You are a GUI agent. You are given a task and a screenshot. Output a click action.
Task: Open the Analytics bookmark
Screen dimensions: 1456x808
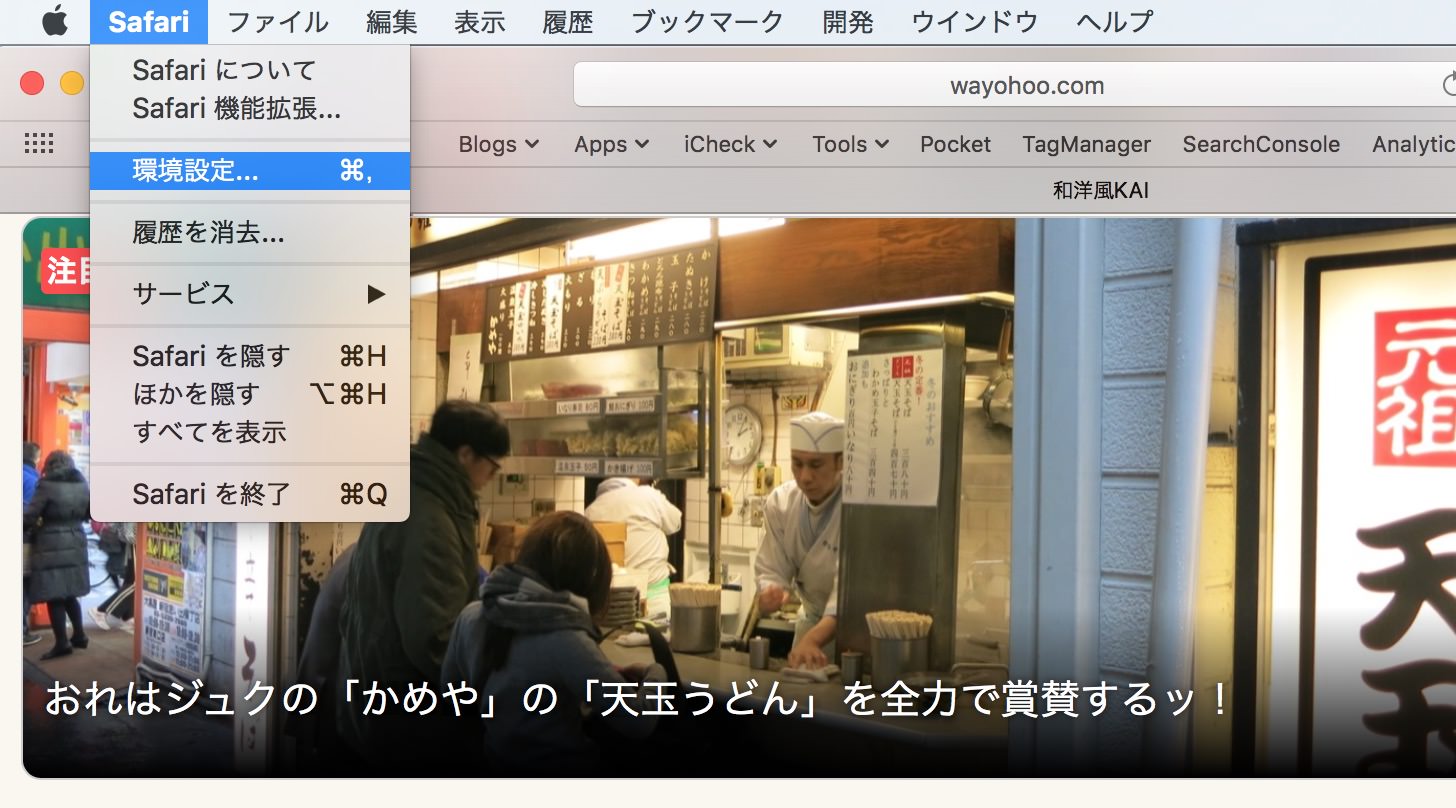pyautogui.click(x=1414, y=144)
